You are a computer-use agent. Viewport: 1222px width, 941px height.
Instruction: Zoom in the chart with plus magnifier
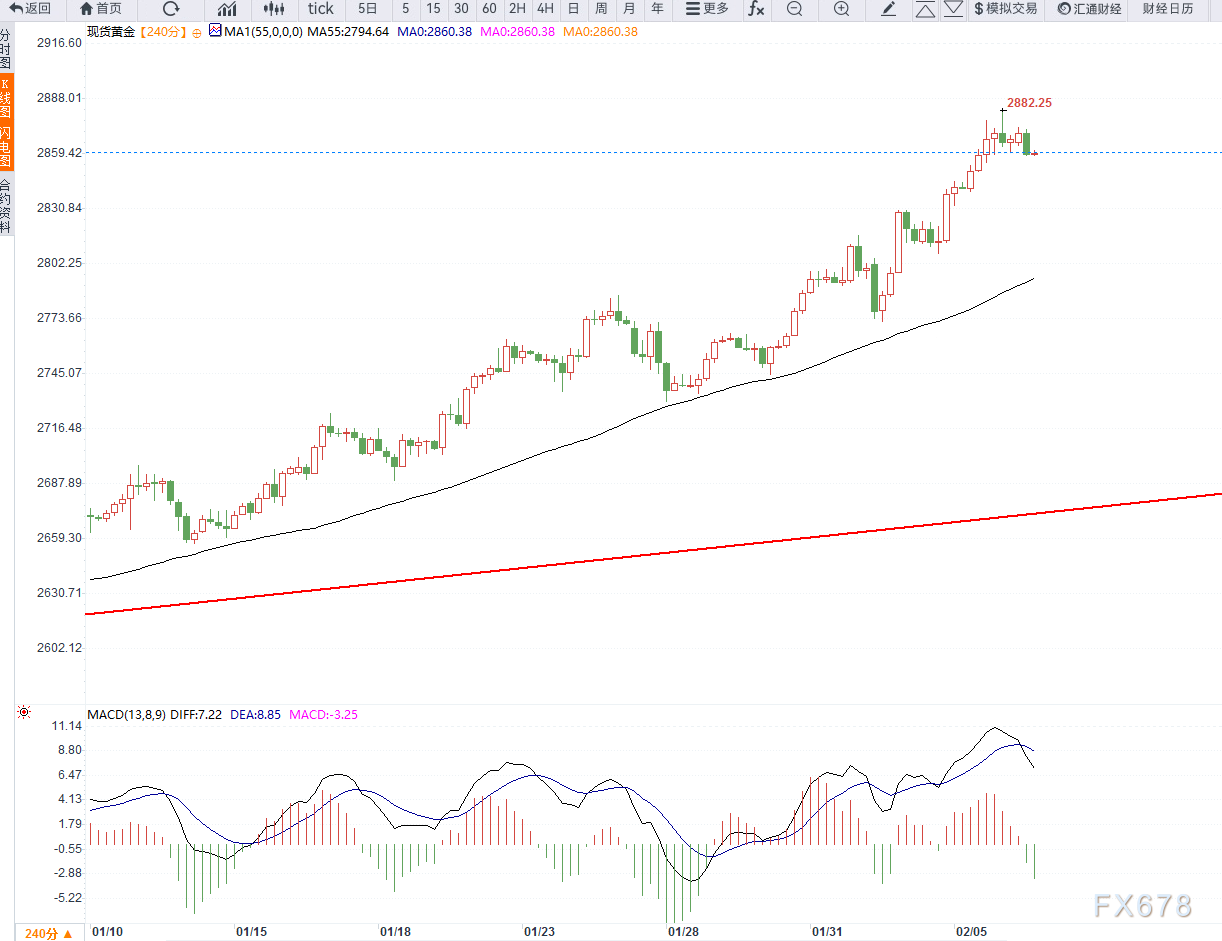click(x=841, y=9)
